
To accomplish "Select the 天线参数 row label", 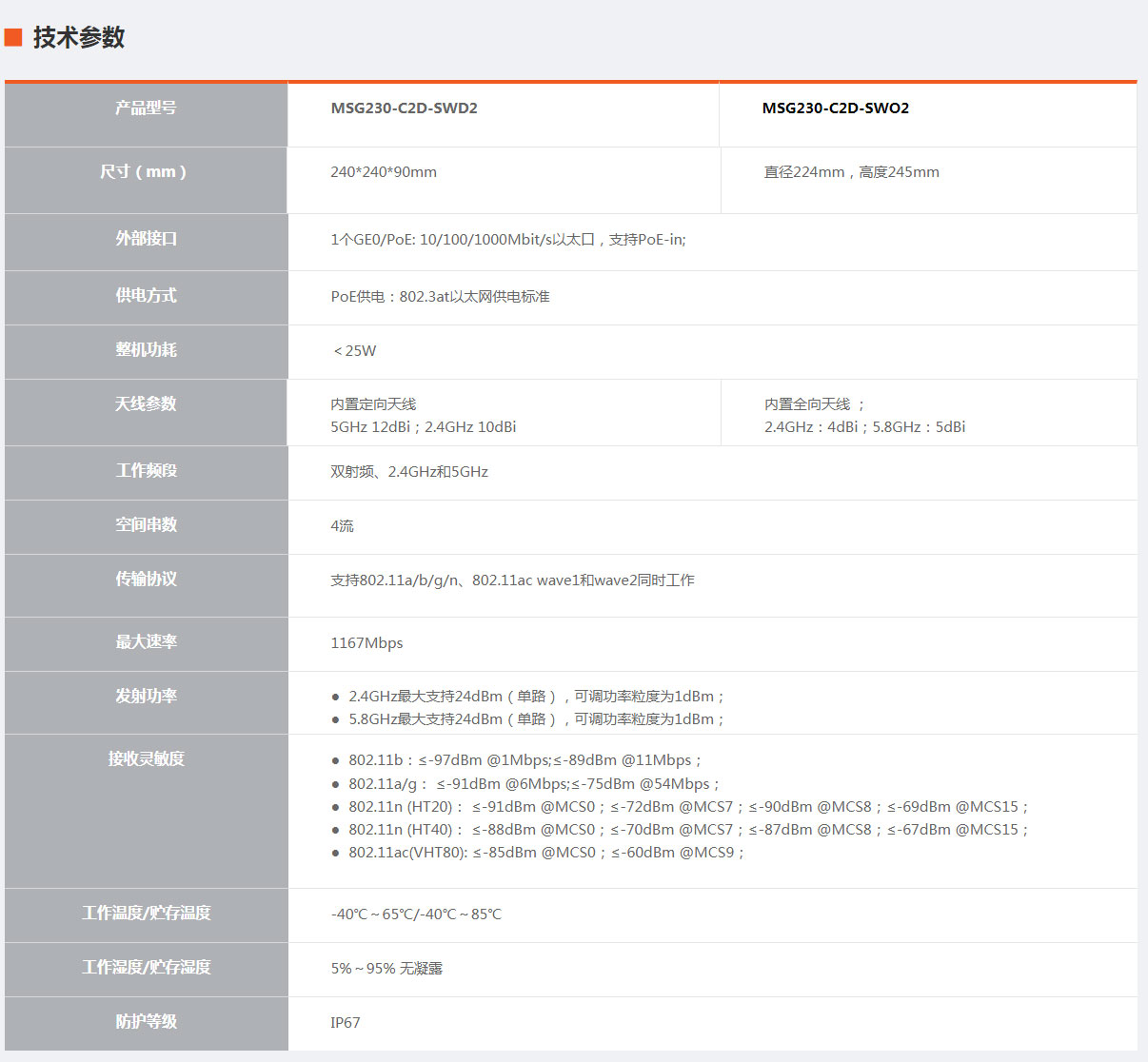I will click(146, 404).
